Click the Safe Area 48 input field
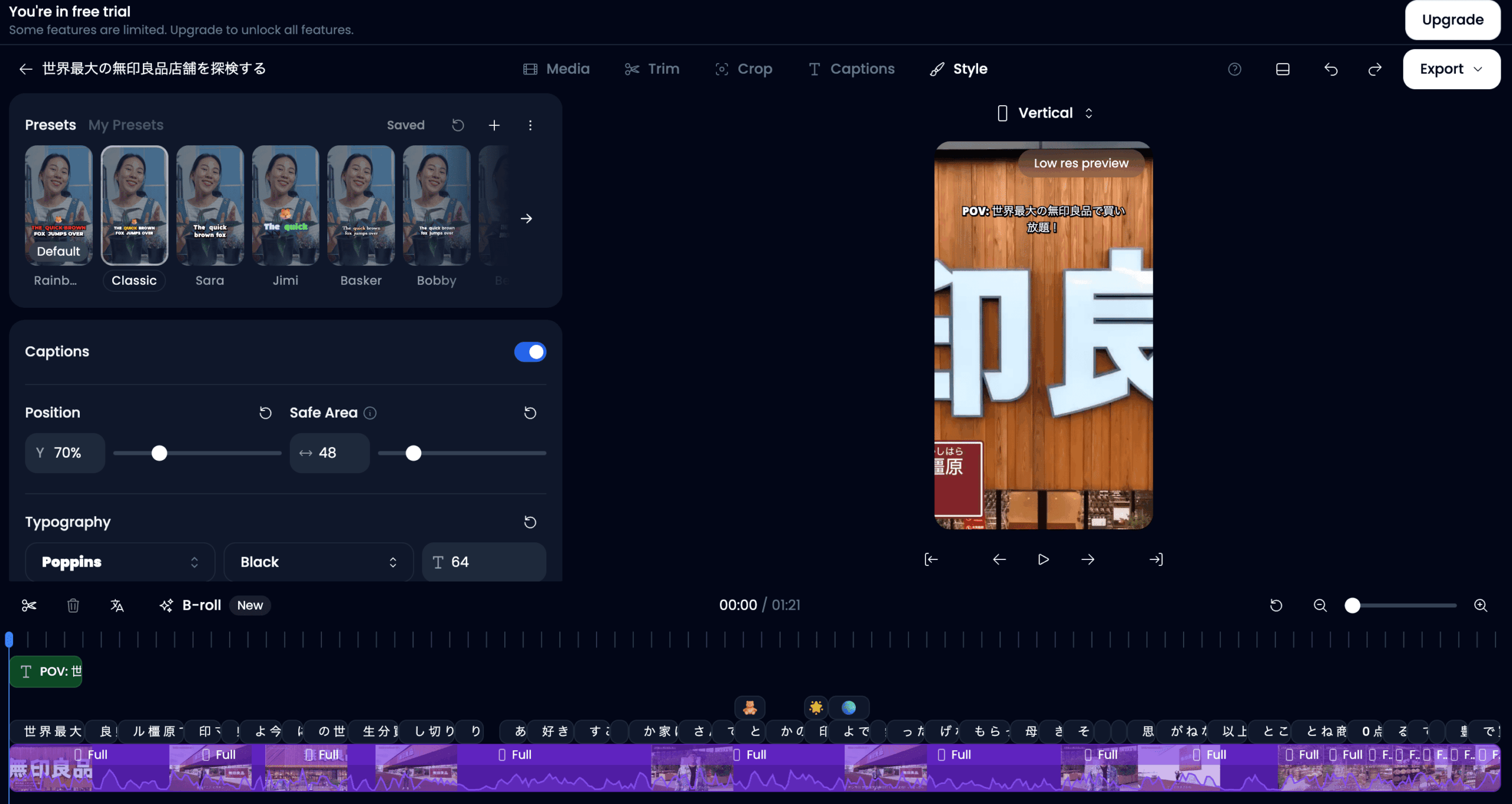The width and height of the screenshot is (1512, 804). click(330, 453)
